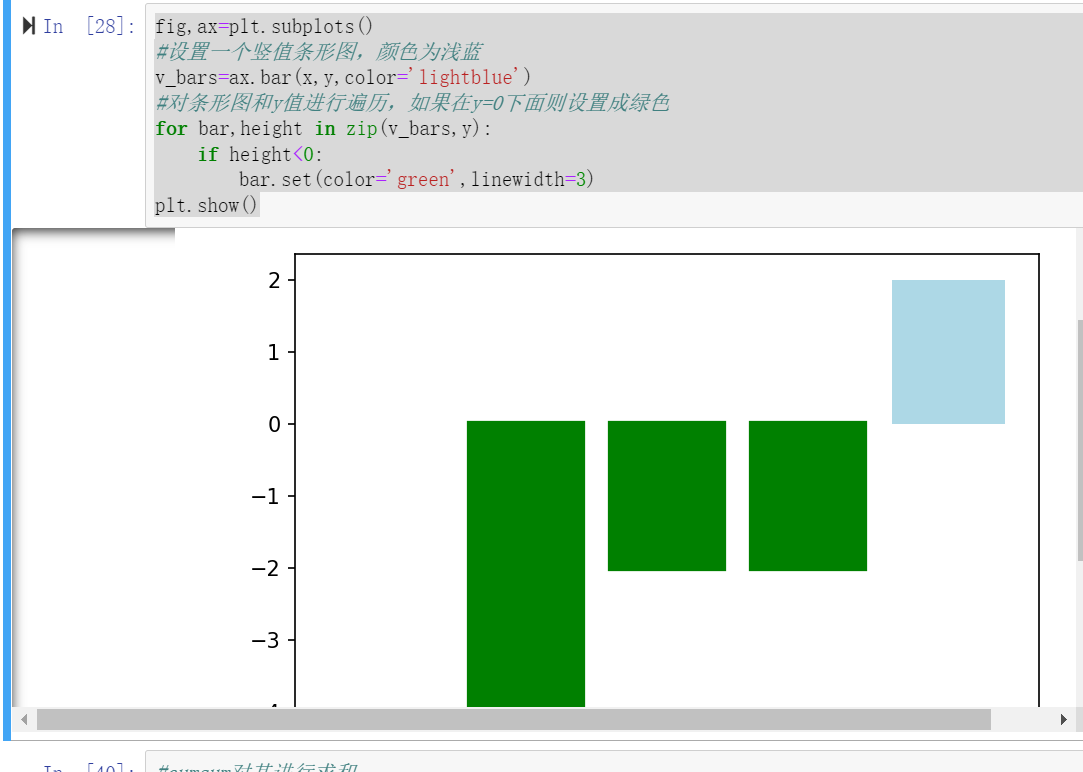Click the left arrow of the horizontal scrollbar
The width and height of the screenshot is (1083, 772).
pyautogui.click(x=24, y=719)
